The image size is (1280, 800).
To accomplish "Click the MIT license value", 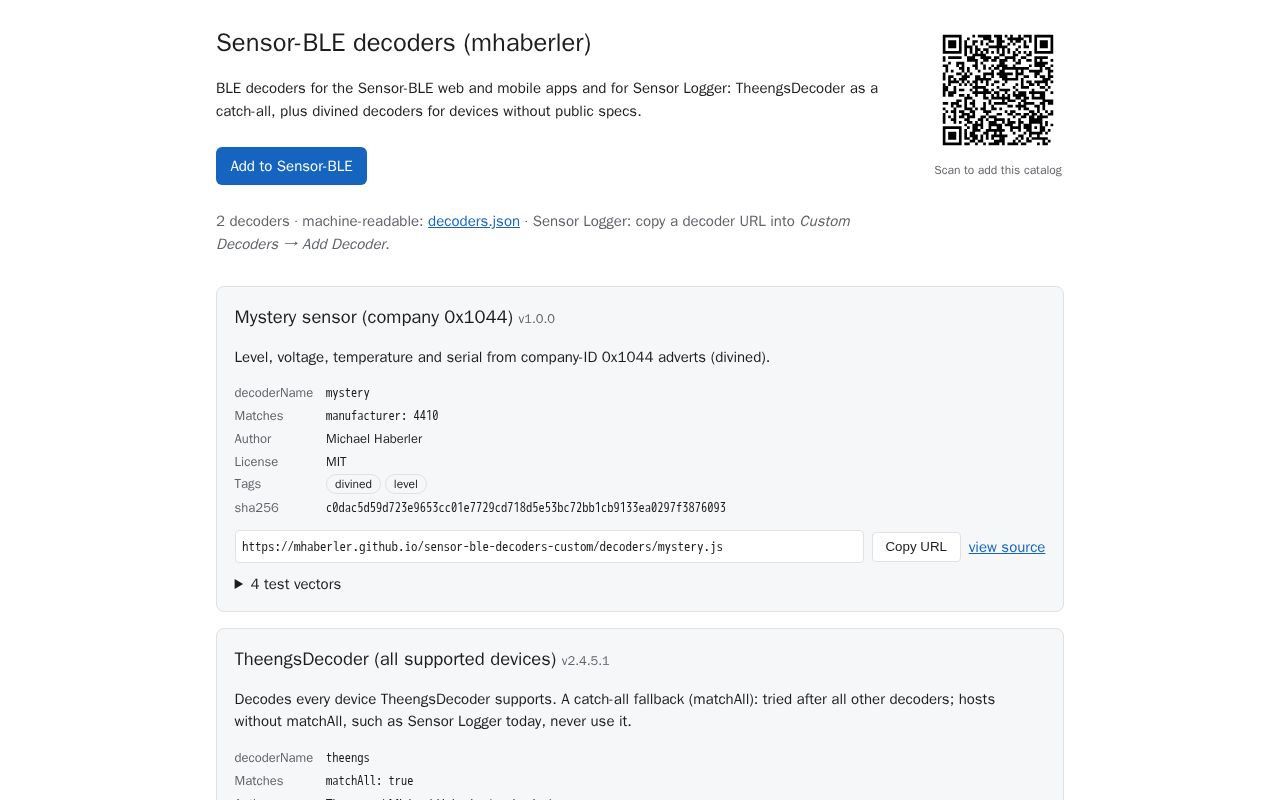I will pyautogui.click(x=336, y=462).
